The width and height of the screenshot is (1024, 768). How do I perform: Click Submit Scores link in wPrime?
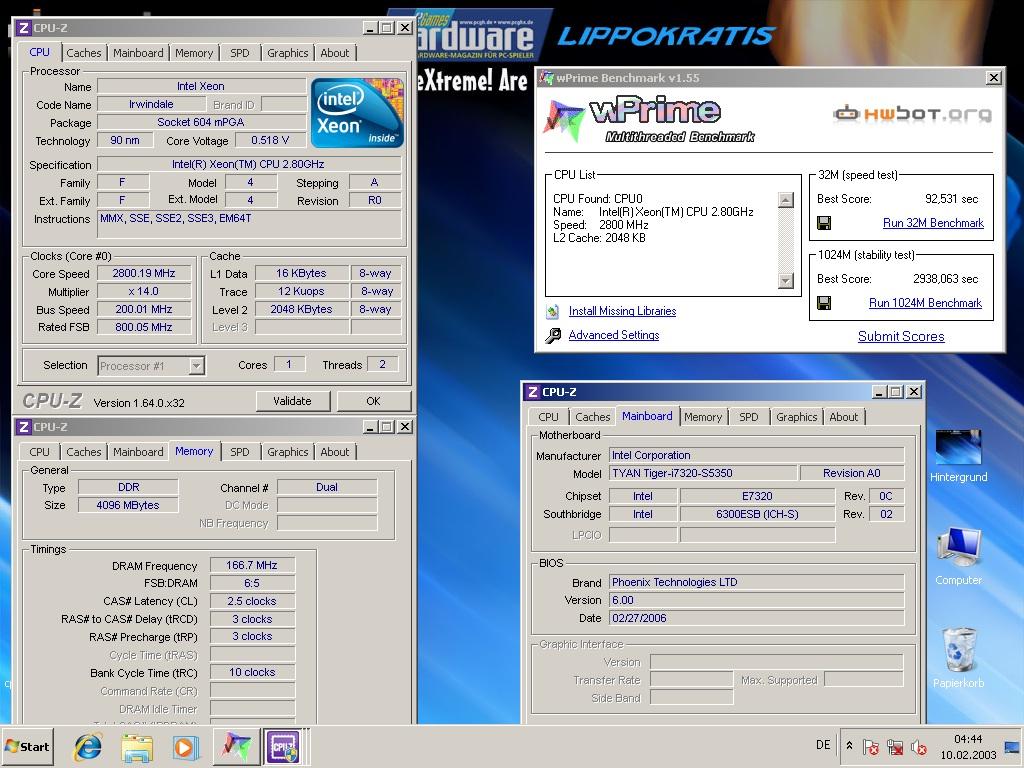point(901,336)
